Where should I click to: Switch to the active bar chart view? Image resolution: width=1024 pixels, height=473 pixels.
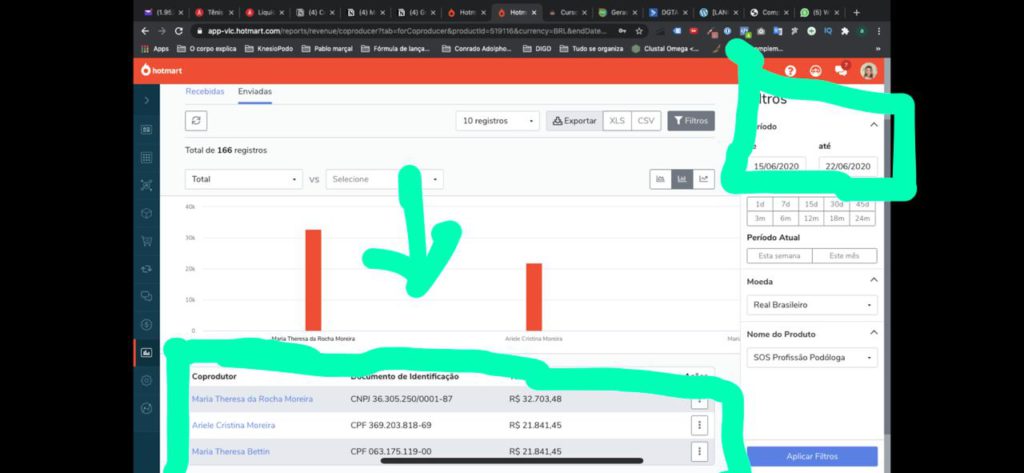(x=682, y=179)
